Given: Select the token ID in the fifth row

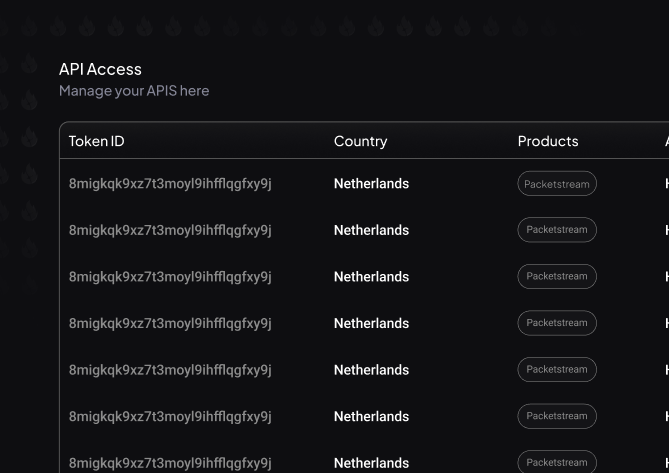Looking at the screenshot, I should 170,370.
